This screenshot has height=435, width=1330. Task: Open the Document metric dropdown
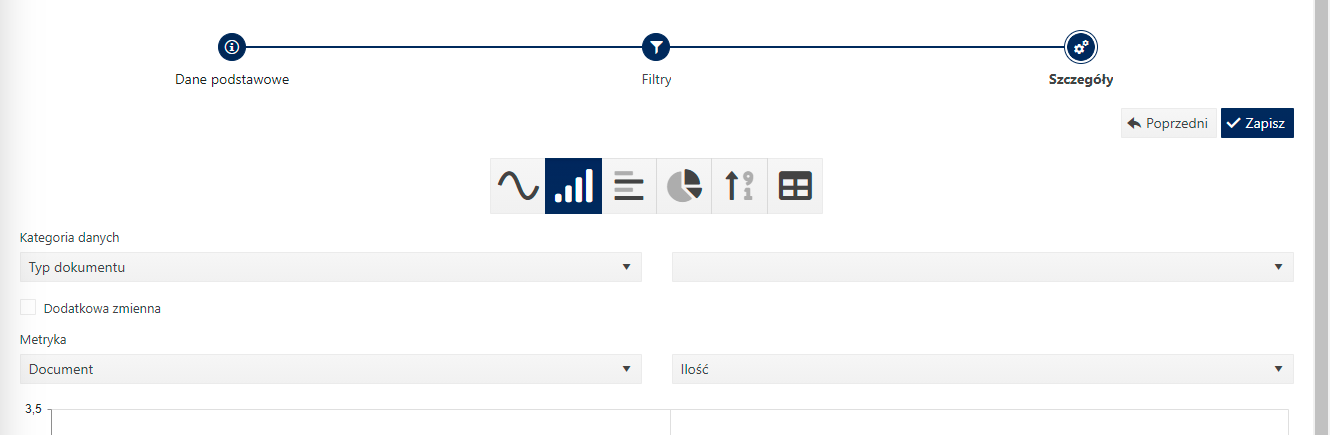(330, 369)
